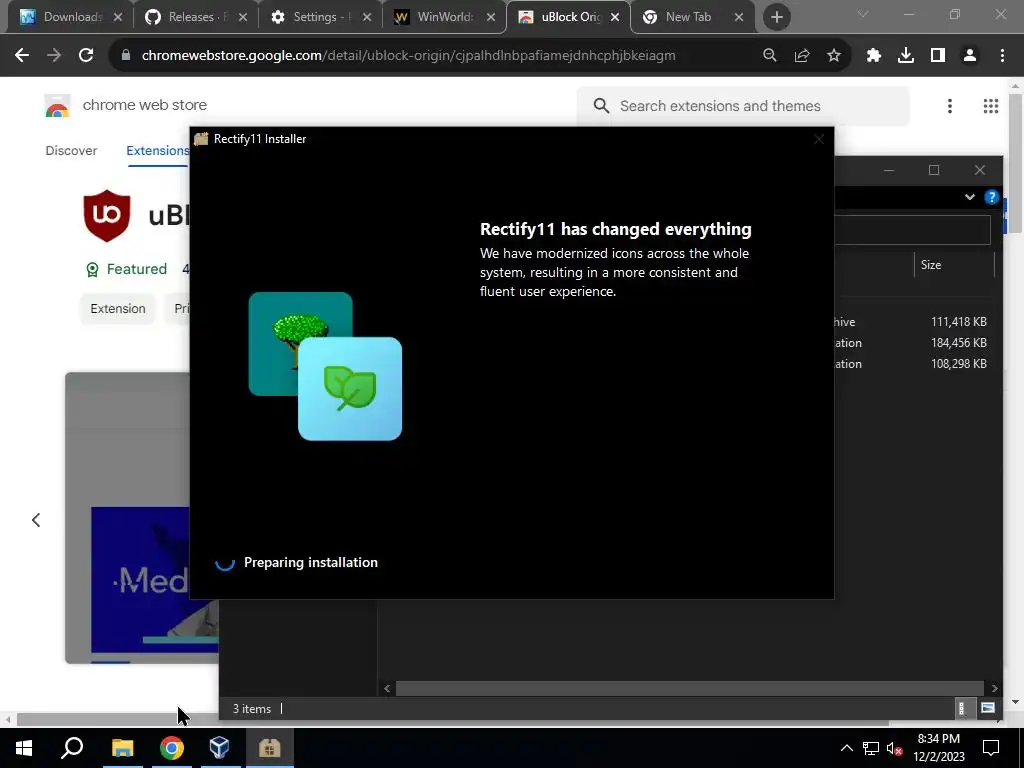Open the Discover section of the web store
The image size is (1024, 768).
[x=71, y=151]
